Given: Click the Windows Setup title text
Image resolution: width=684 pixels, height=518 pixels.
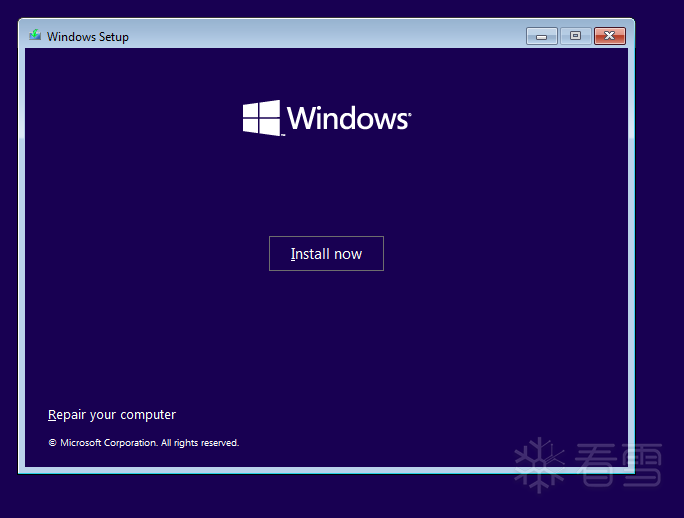Looking at the screenshot, I should [x=88, y=37].
